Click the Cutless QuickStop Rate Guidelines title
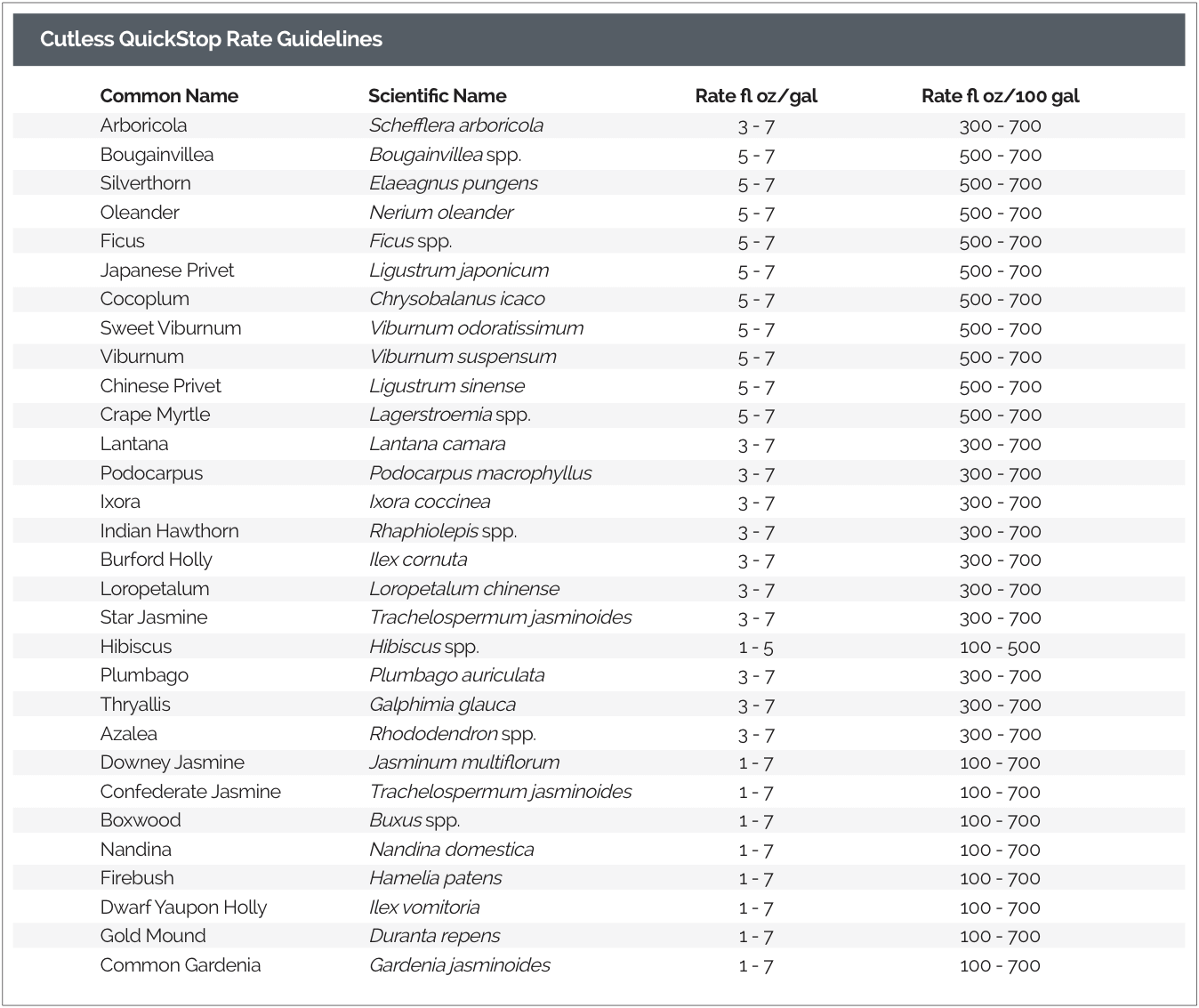Screen dimensions: 1199x1008 point(211,39)
